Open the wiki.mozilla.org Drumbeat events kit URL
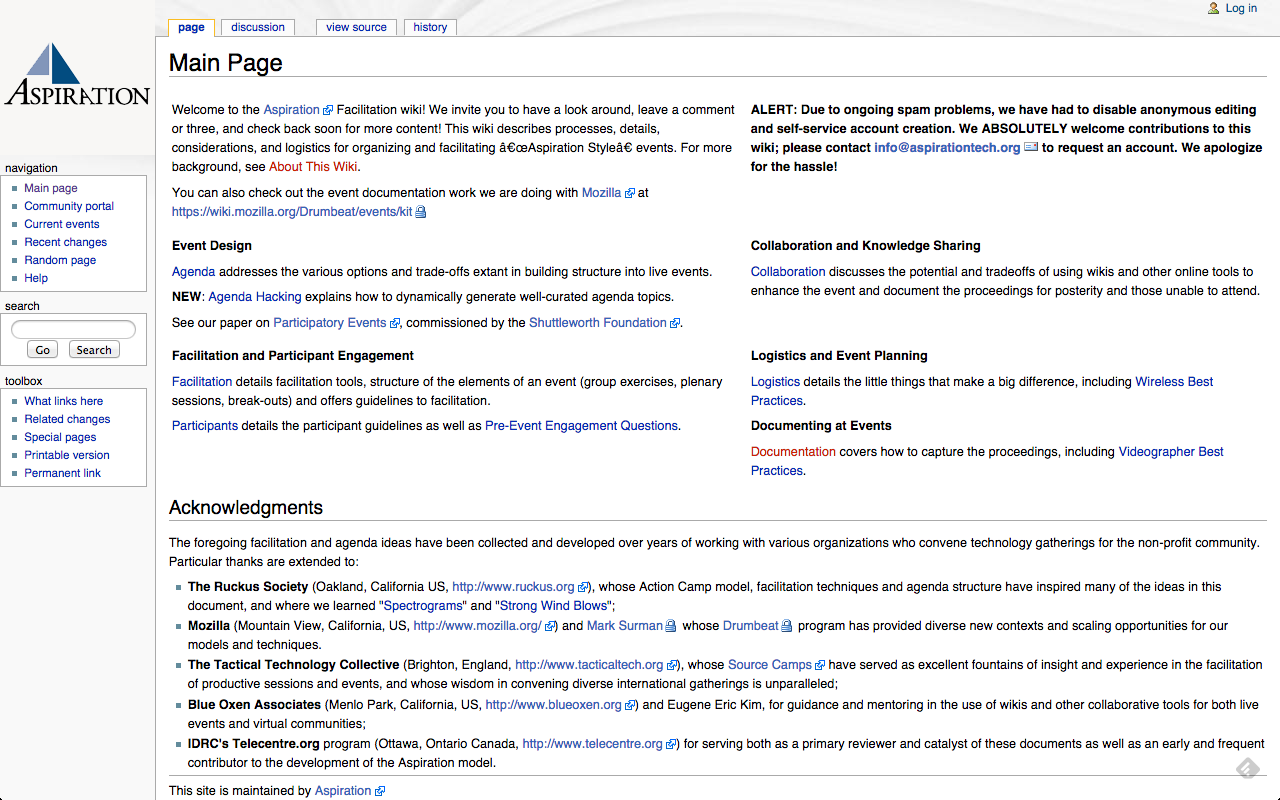This screenshot has height=800, width=1280. (292, 212)
